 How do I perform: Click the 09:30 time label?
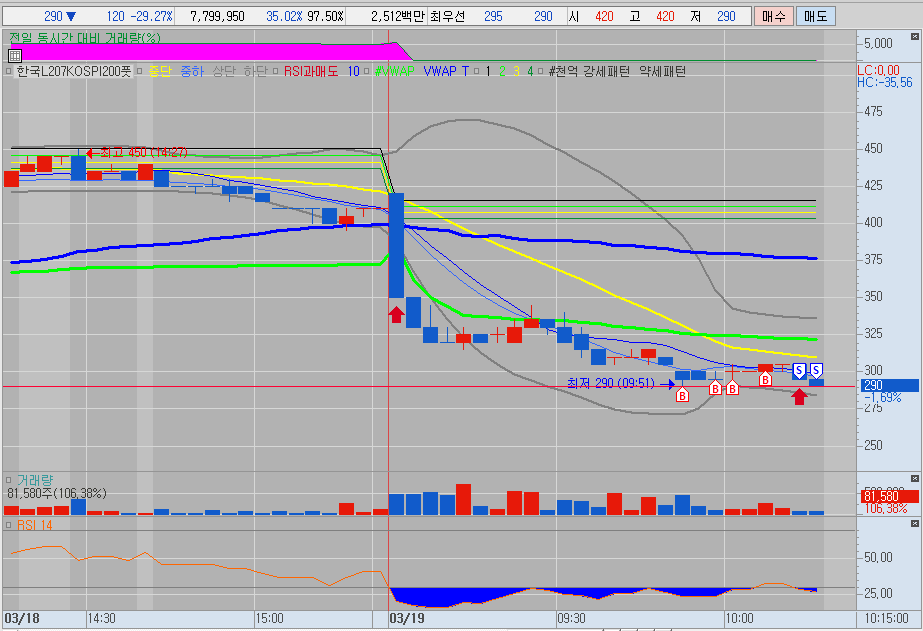(x=572, y=619)
